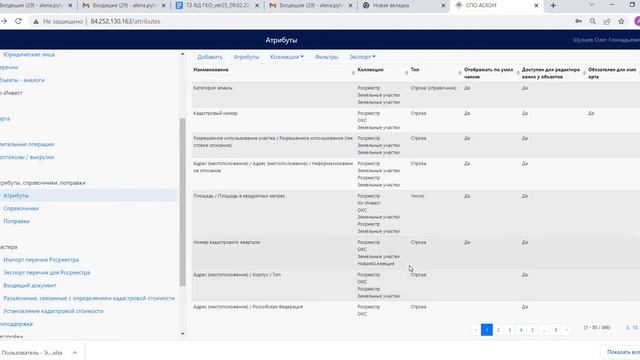640x360 pixels.
Task: Close the ТЗ ФД ГКО document tab
Action: point(257,6)
